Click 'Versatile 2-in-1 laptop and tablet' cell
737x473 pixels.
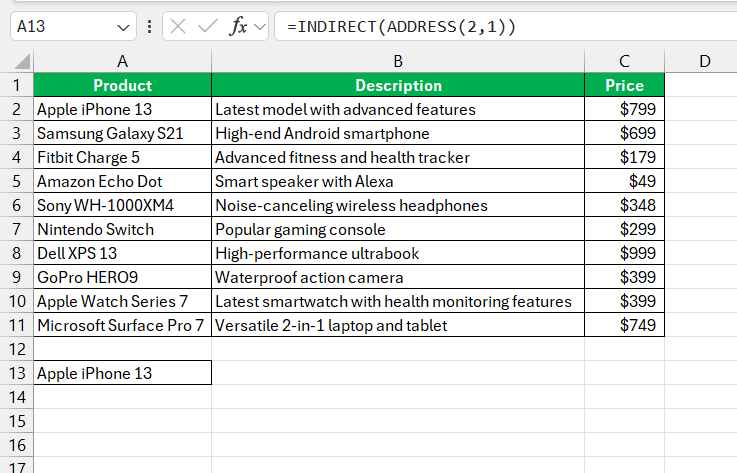point(398,325)
